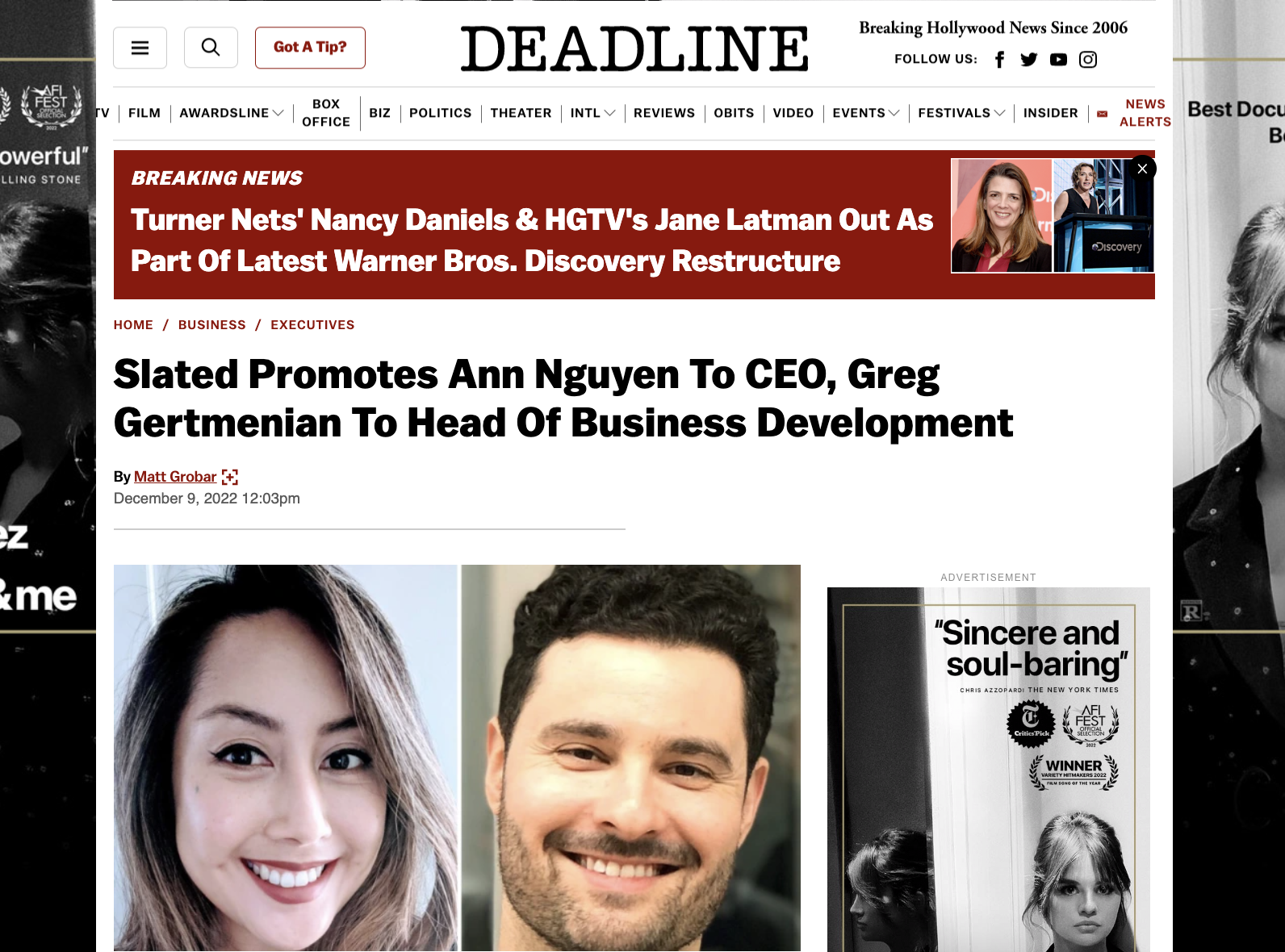This screenshot has height=952, width=1285.
Task: Open the hamburger menu
Action: [x=140, y=48]
